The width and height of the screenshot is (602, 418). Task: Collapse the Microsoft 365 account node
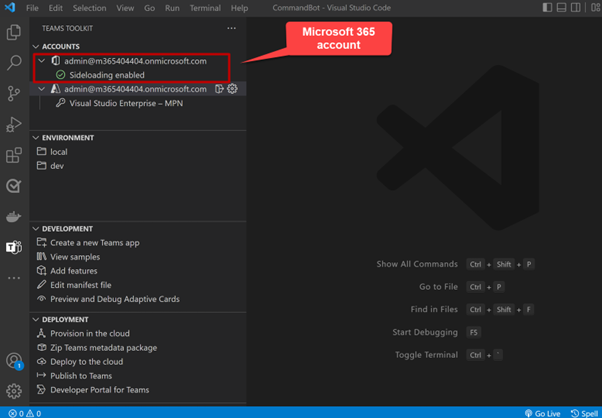(x=42, y=61)
